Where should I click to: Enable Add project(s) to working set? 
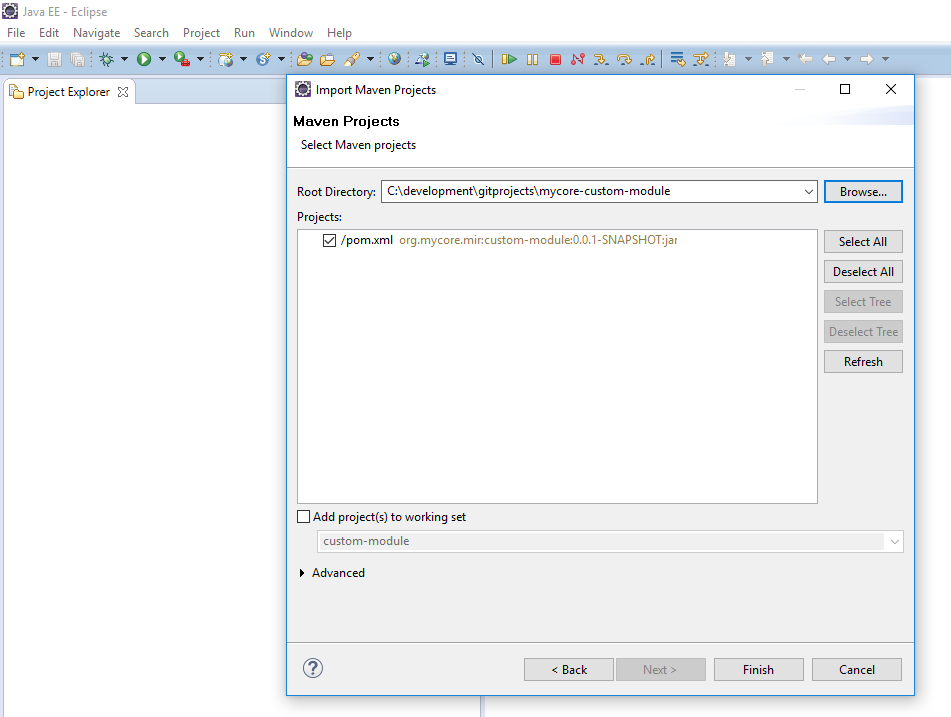303,516
